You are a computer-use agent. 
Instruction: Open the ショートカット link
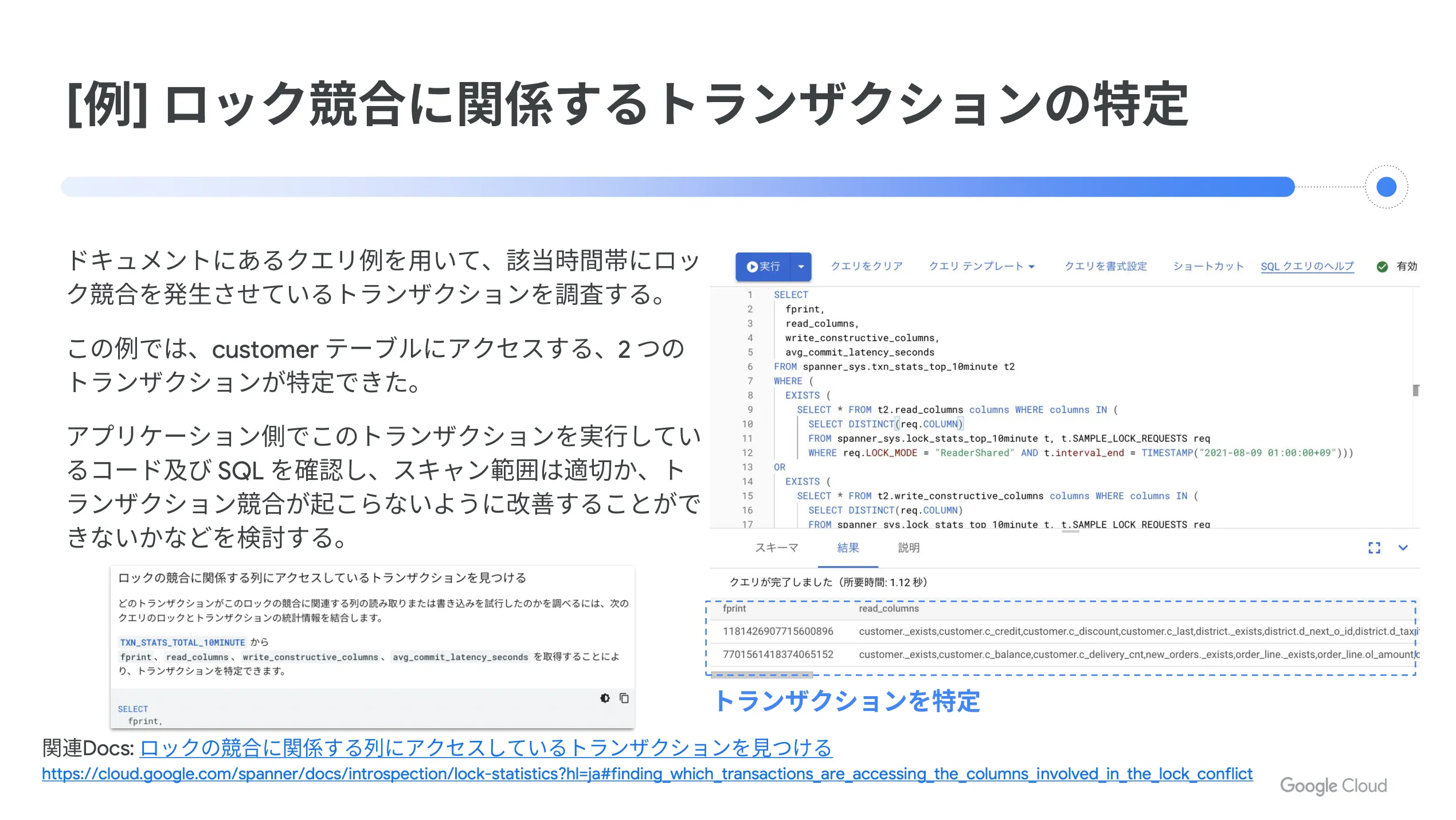click(x=1208, y=267)
